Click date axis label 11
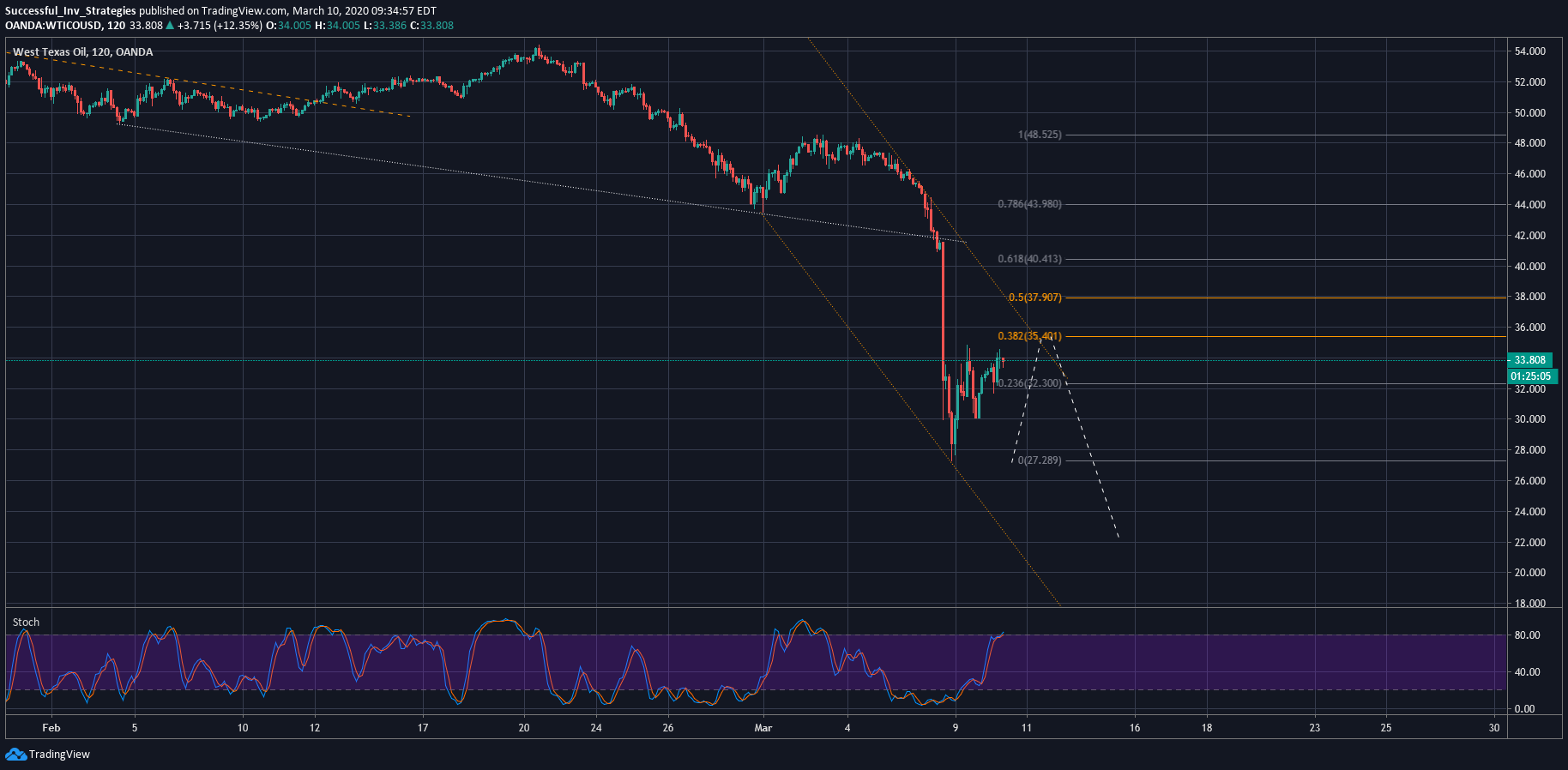This screenshot has height=770, width=1568. point(1027,728)
